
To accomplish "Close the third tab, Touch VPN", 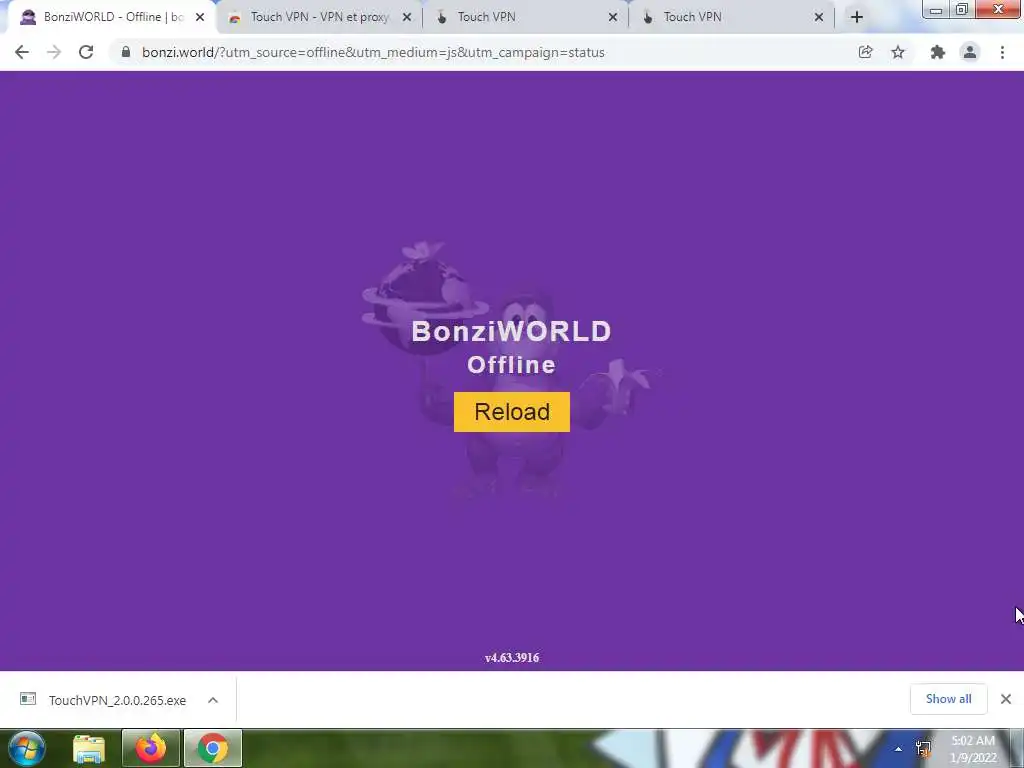I will click(613, 17).
